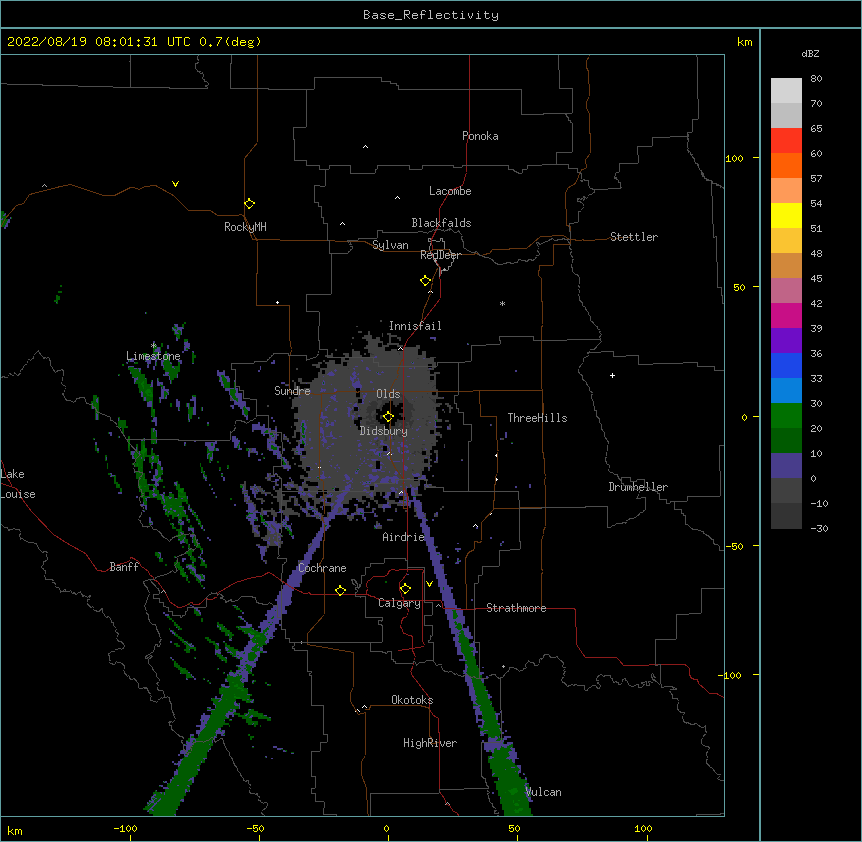The height and width of the screenshot is (842, 862).
Task: Click the RedDeer city label
Action: tap(440, 255)
